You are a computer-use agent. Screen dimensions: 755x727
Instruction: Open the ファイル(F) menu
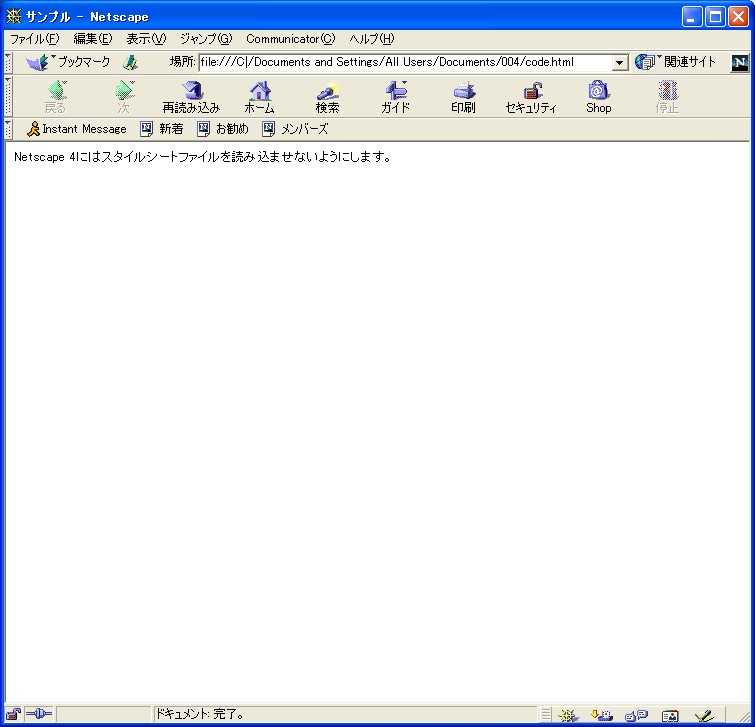click(35, 39)
